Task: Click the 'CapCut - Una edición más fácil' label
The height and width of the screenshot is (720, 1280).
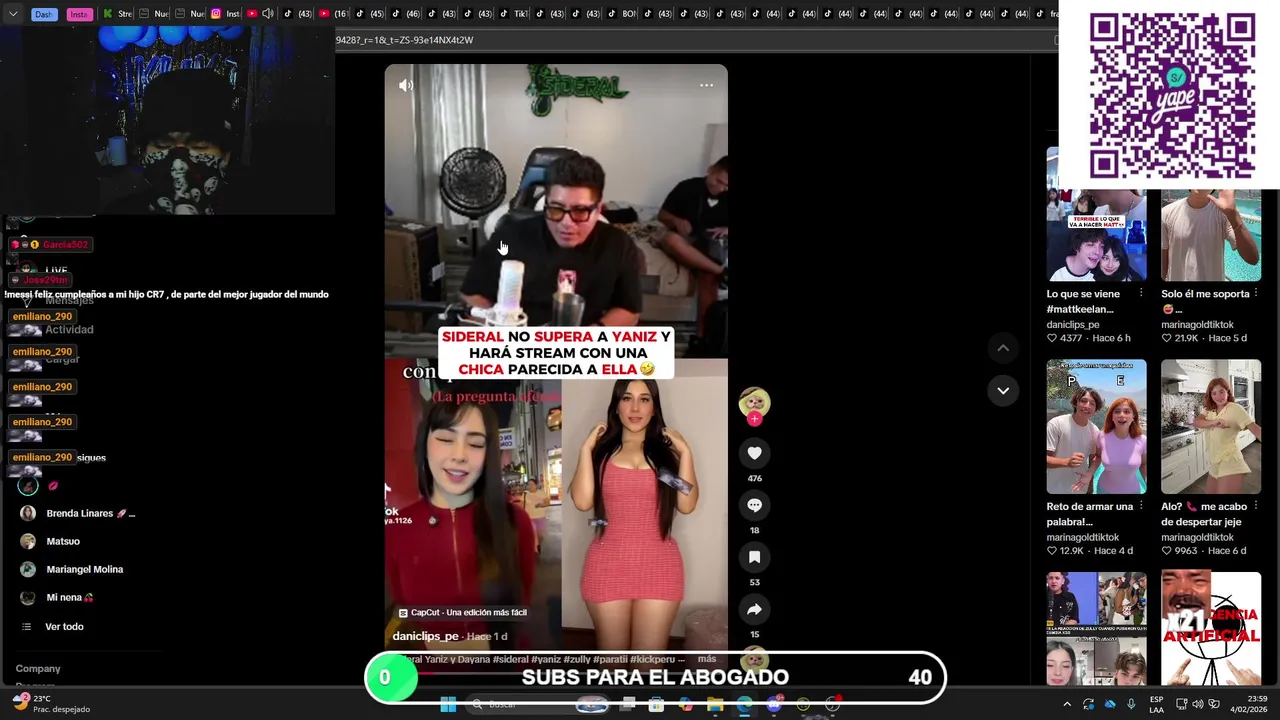Action: click(462, 613)
